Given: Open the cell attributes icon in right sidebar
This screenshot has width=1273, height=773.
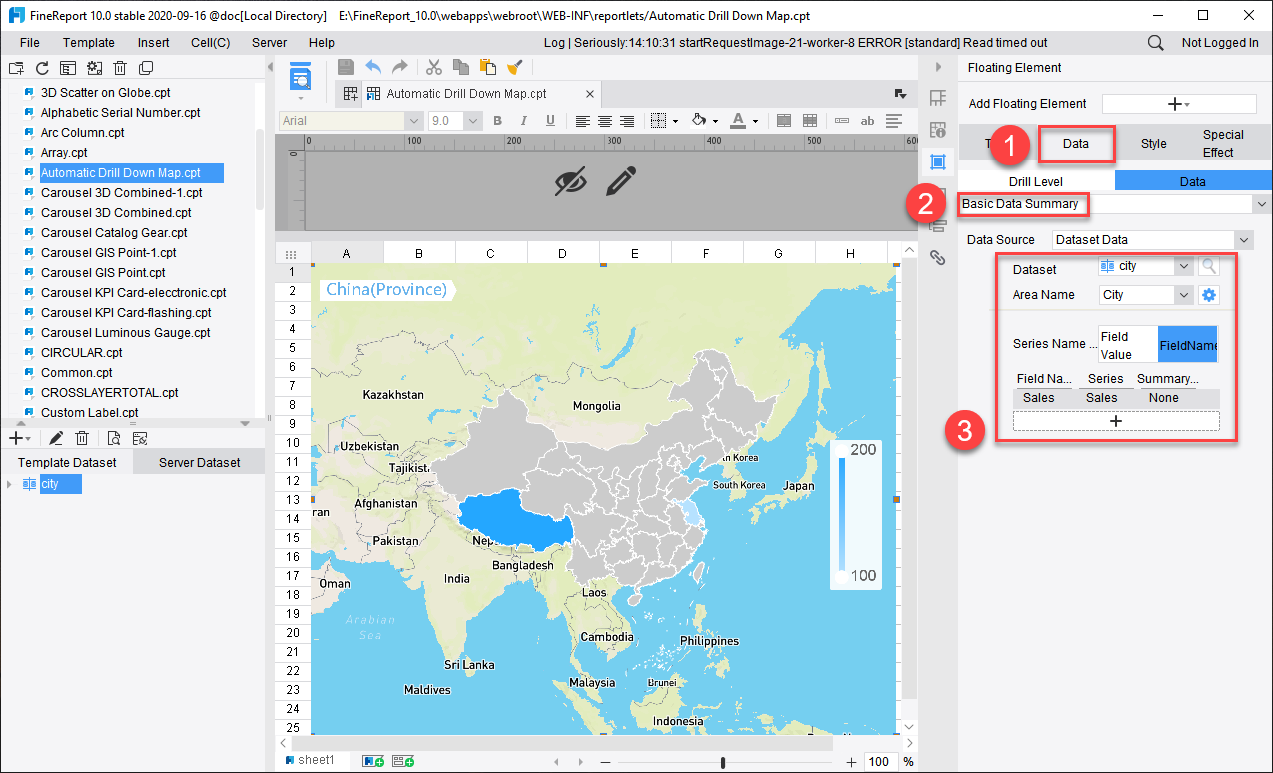Looking at the screenshot, I should click(937, 129).
